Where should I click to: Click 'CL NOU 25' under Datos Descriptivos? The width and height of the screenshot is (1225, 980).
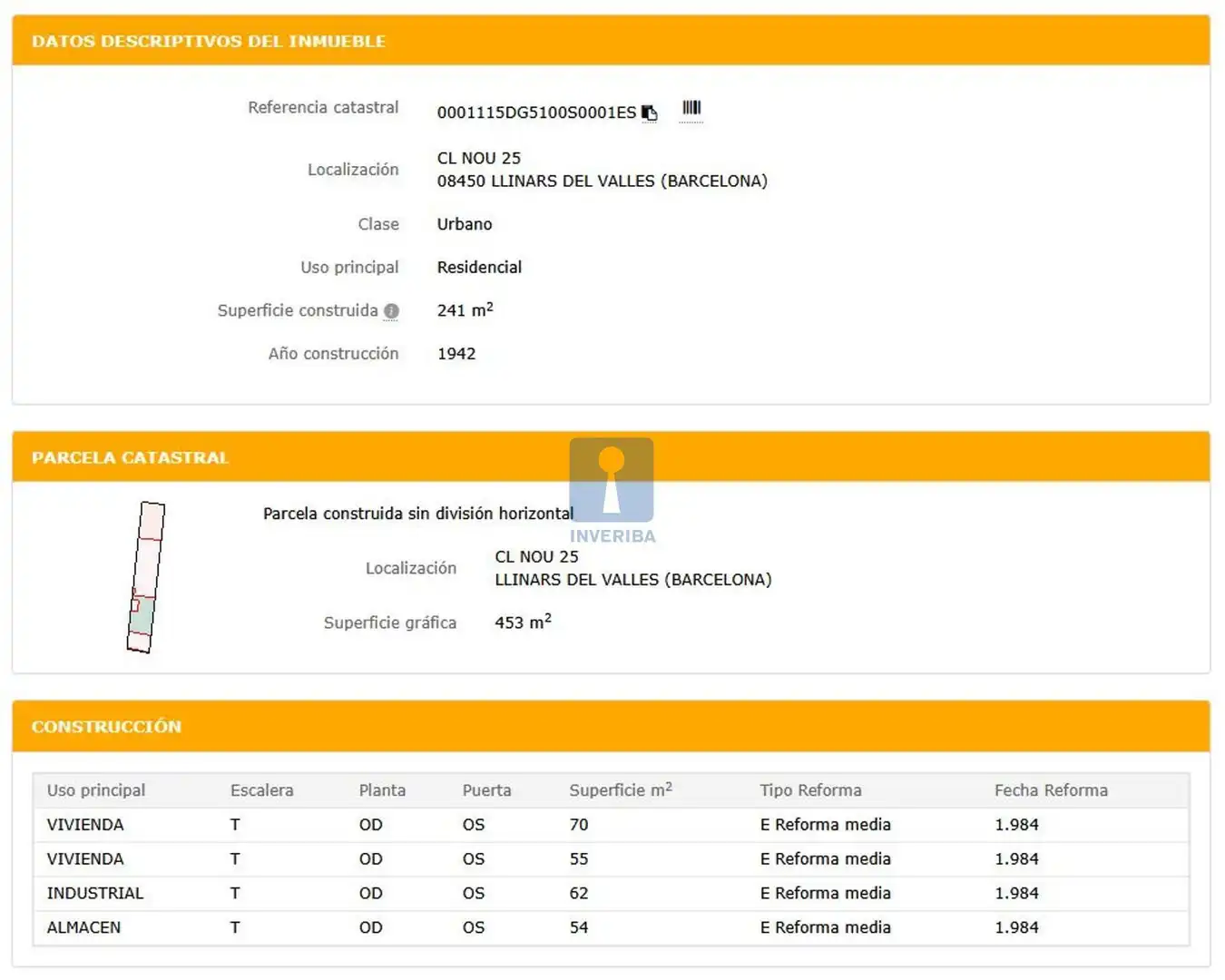click(479, 159)
